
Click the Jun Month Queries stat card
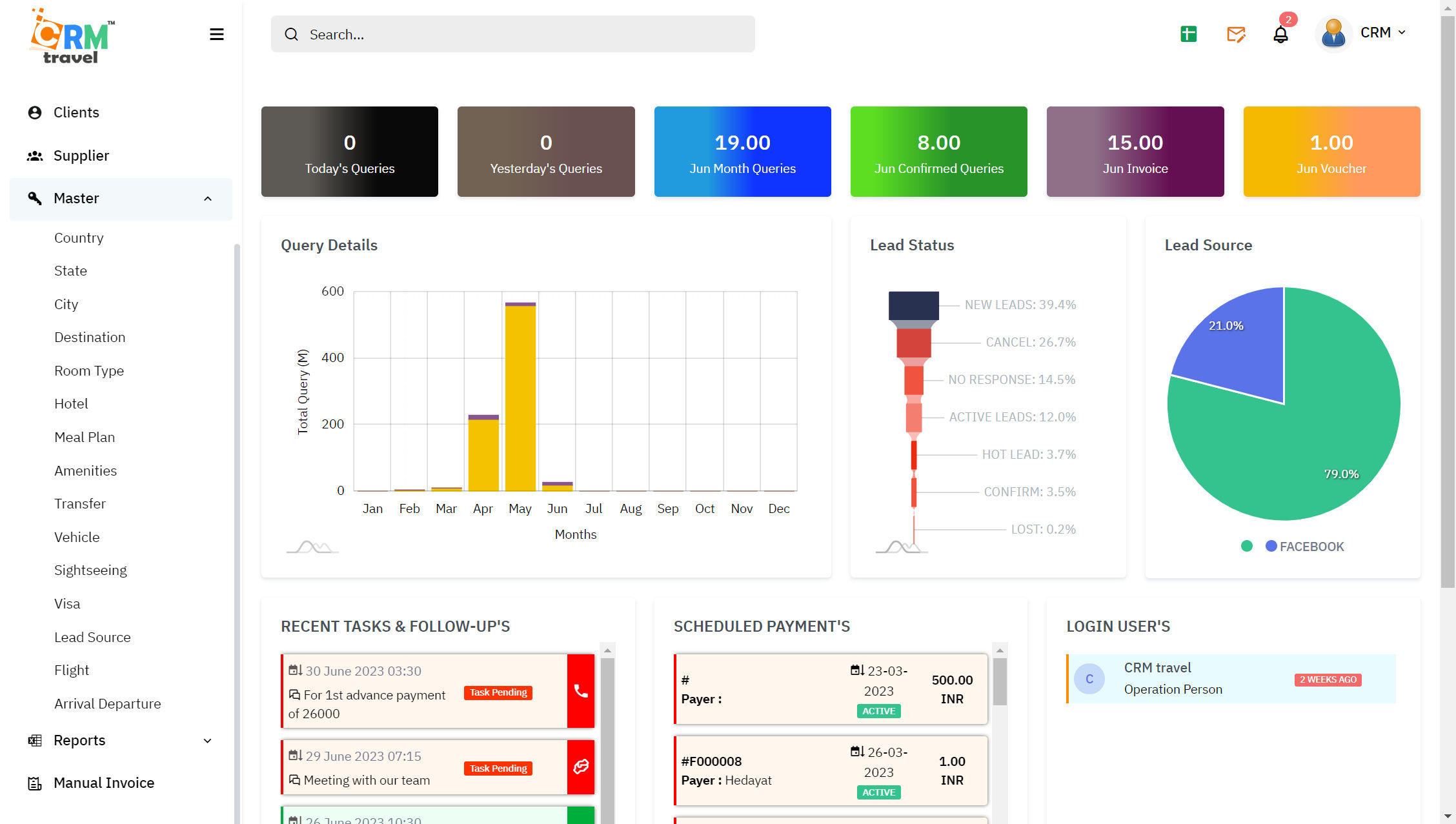pyautogui.click(x=742, y=151)
